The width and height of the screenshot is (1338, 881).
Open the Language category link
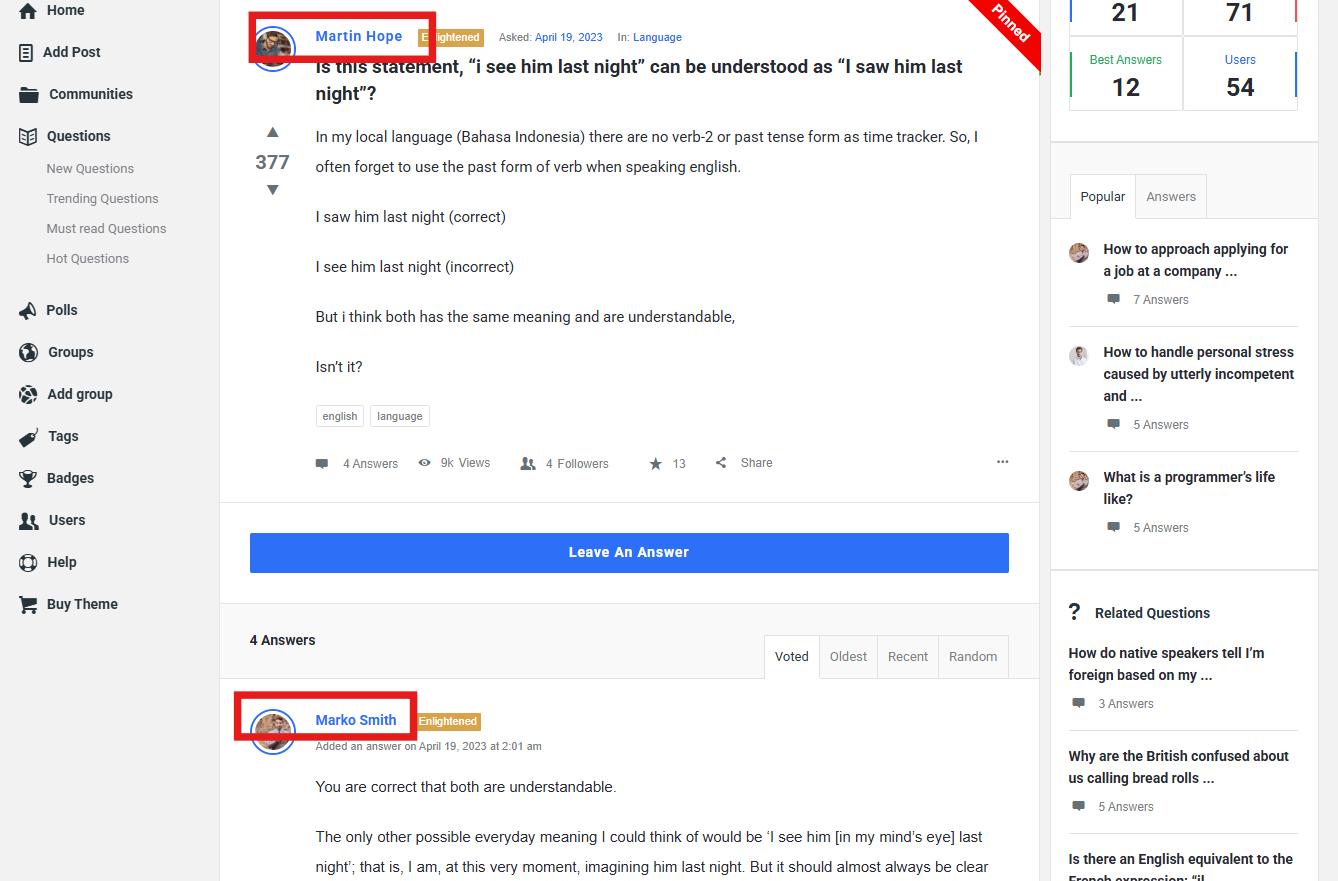(657, 37)
